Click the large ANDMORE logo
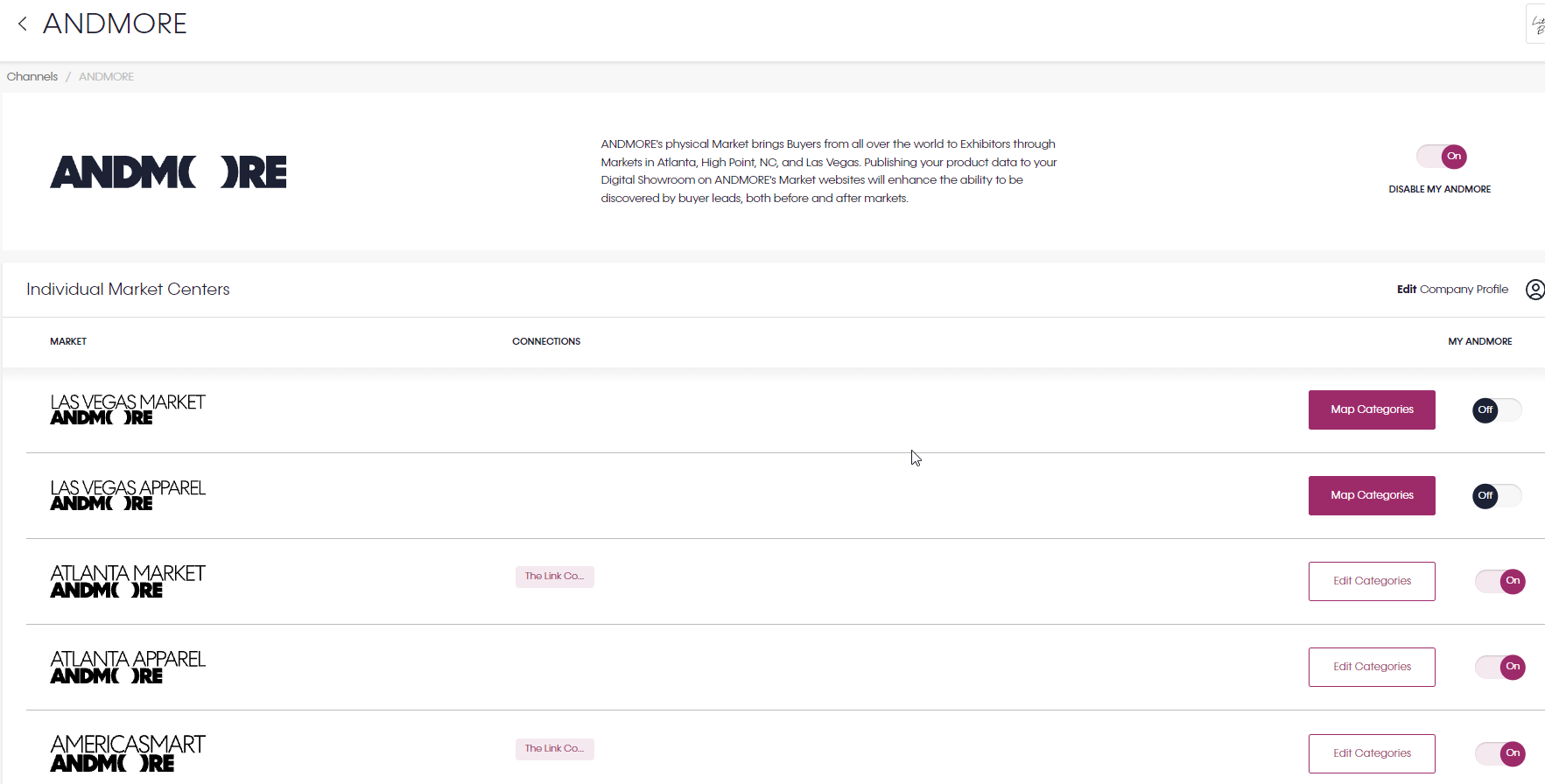 coord(168,171)
